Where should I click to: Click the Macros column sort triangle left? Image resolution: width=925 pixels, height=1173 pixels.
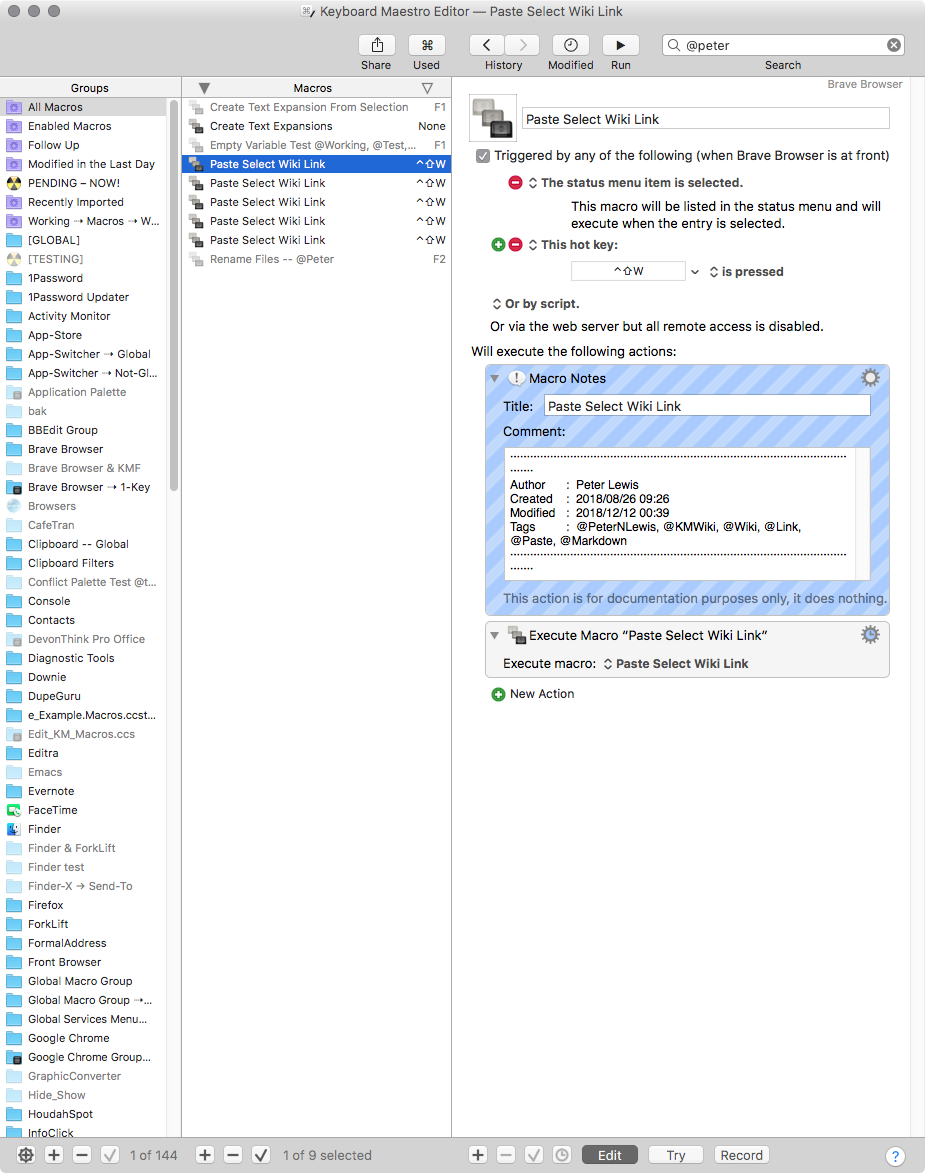point(204,88)
